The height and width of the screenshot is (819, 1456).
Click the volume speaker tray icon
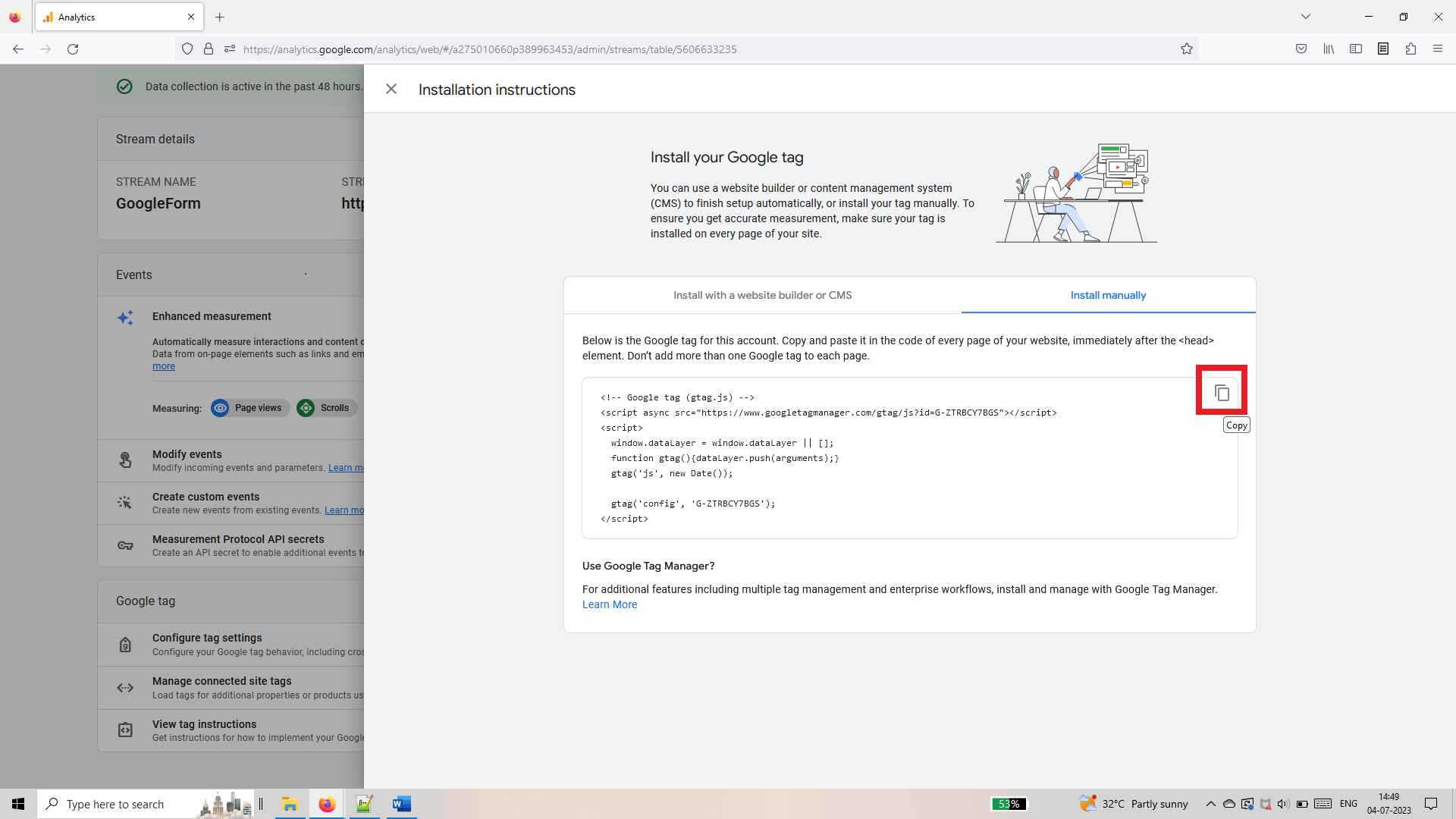point(1283,804)
